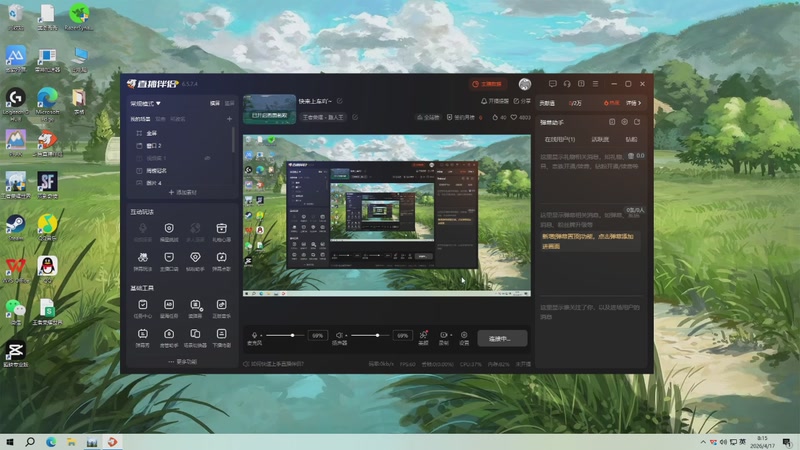This screenshot has width=800, height=450.
Task: Open the last 互动玩法 tool in second row
Action: 221,261
